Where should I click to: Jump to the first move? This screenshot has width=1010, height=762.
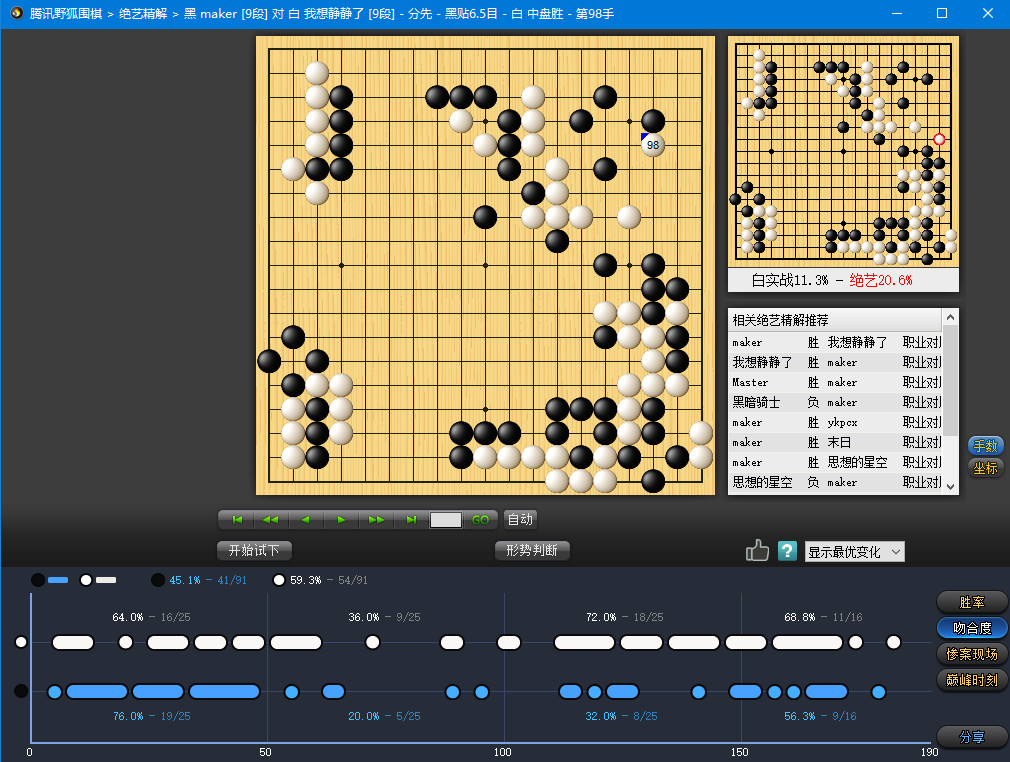(237, 520)
